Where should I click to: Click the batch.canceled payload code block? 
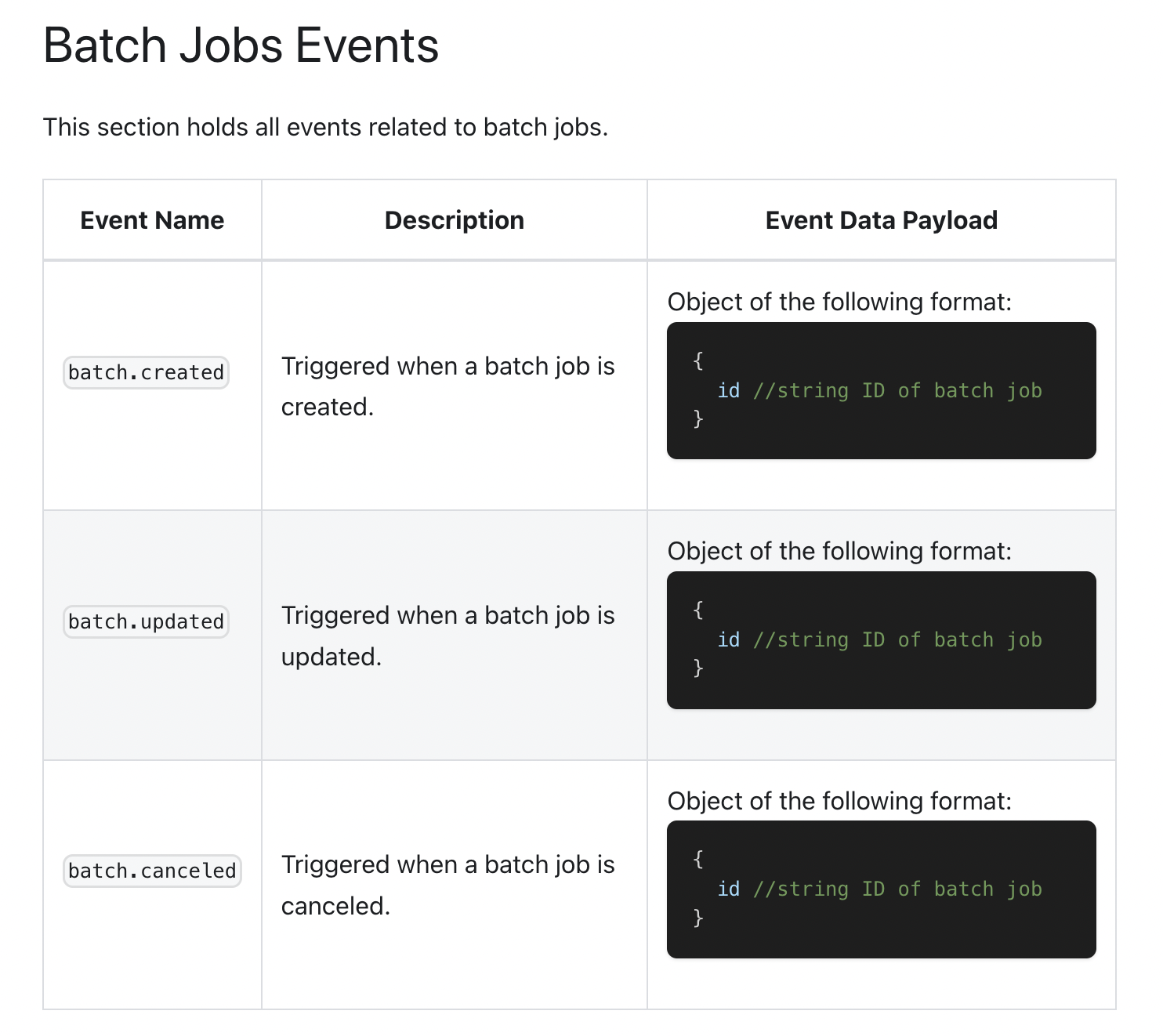pyautogui.click(x=882, y=889)
